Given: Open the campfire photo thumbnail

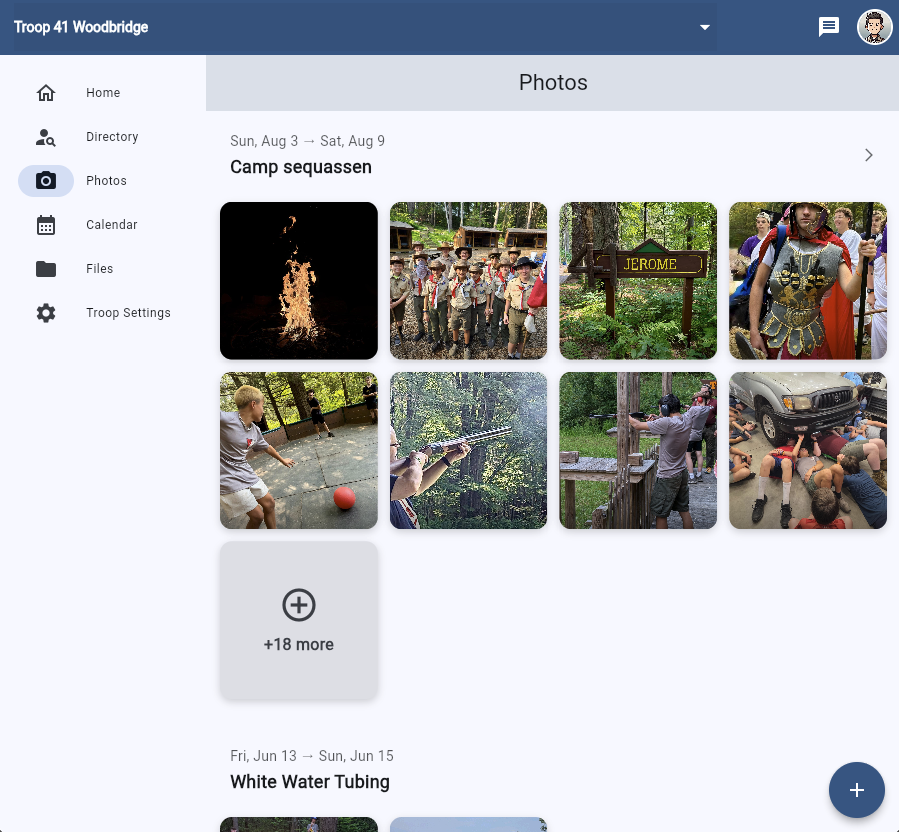Looking at the screenshot, I should pos(298,280).
